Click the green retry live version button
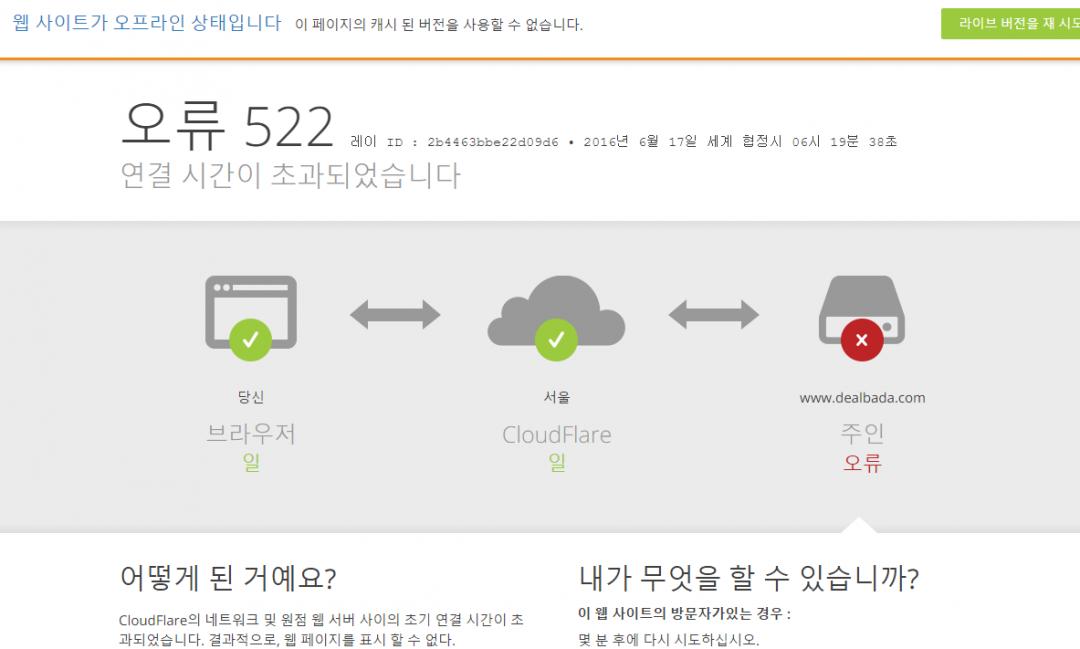1080x649 pixels. click(1010, 24)
